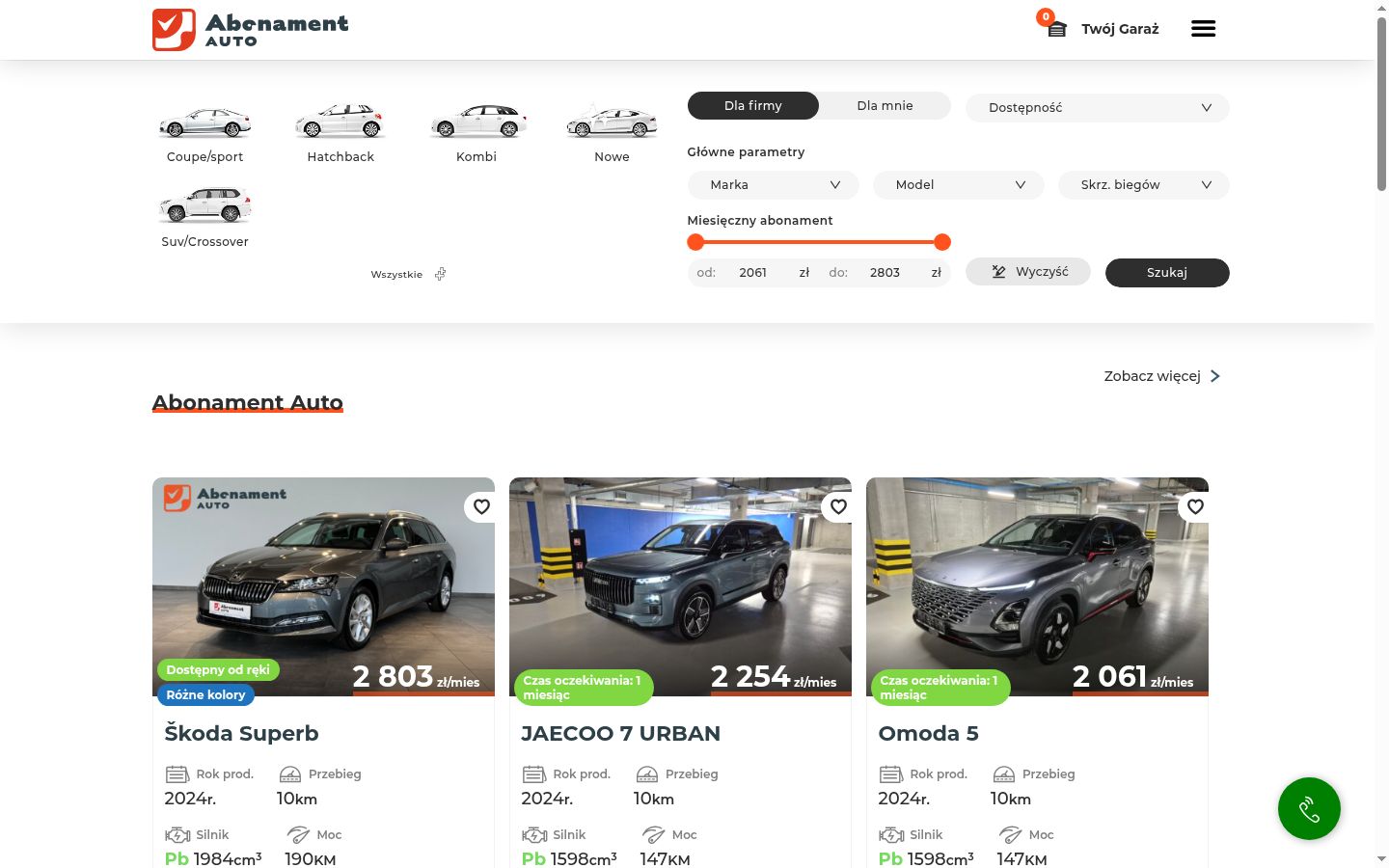Screen dimensions: 1389x868
Task: Switch to Dla firmy offer mode
Action: [753, 106]
